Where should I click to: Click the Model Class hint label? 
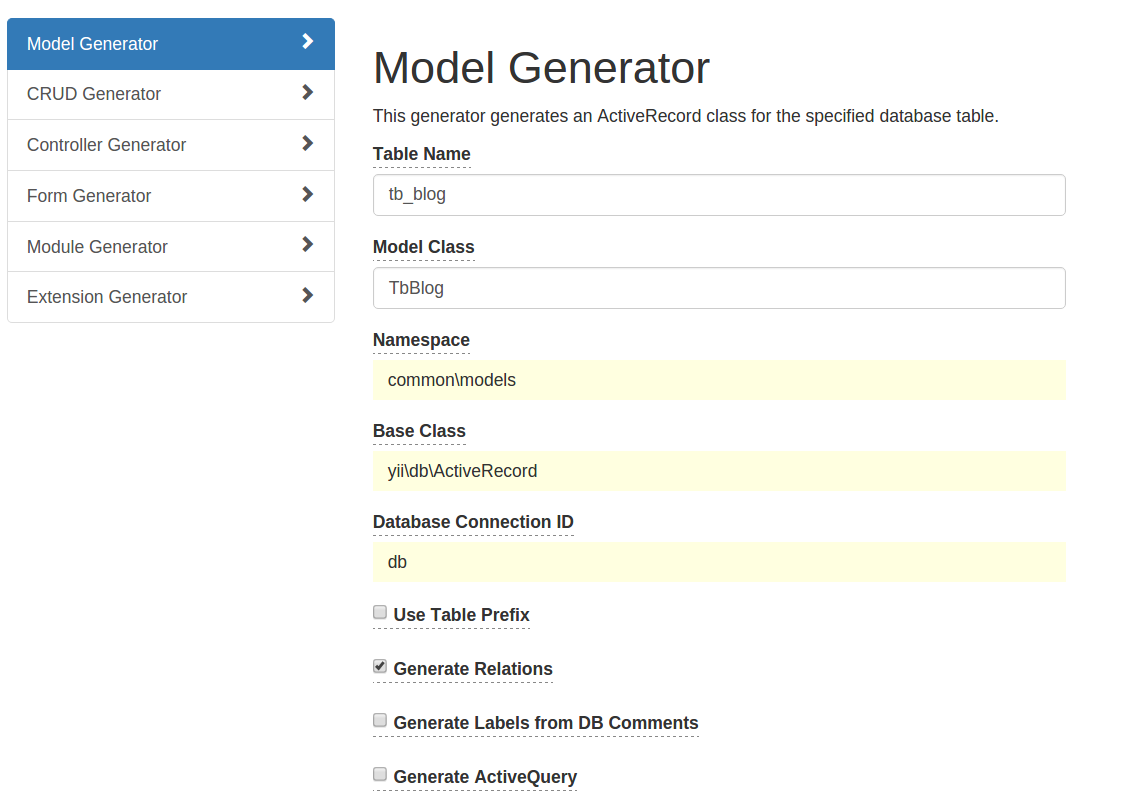coord(424,248)
